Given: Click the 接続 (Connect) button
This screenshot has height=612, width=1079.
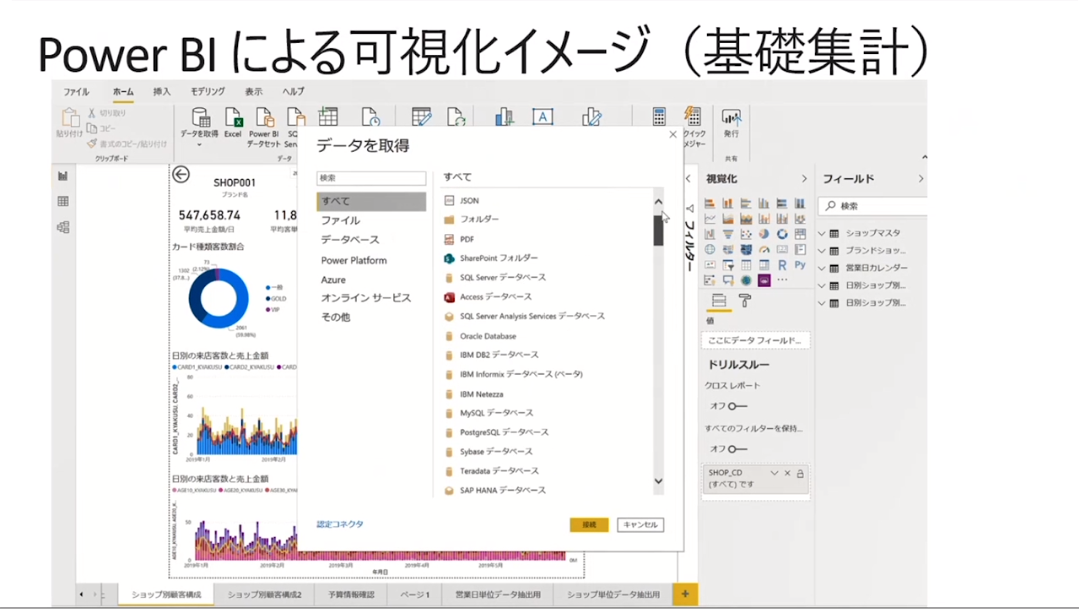Looking at the screenshot, I should [x=589, y=525].
